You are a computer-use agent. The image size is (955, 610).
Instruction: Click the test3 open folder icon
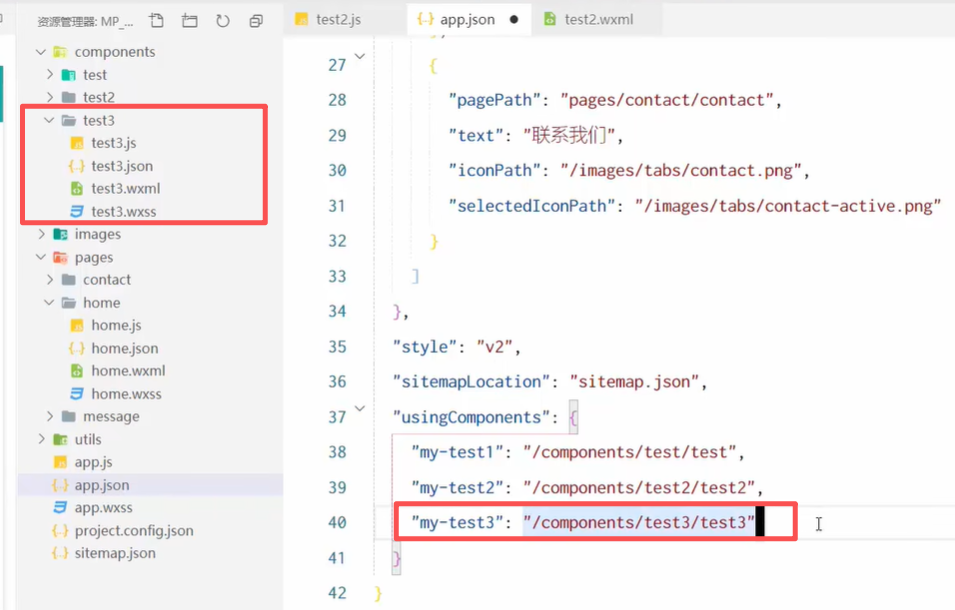[x=69, y=120]
